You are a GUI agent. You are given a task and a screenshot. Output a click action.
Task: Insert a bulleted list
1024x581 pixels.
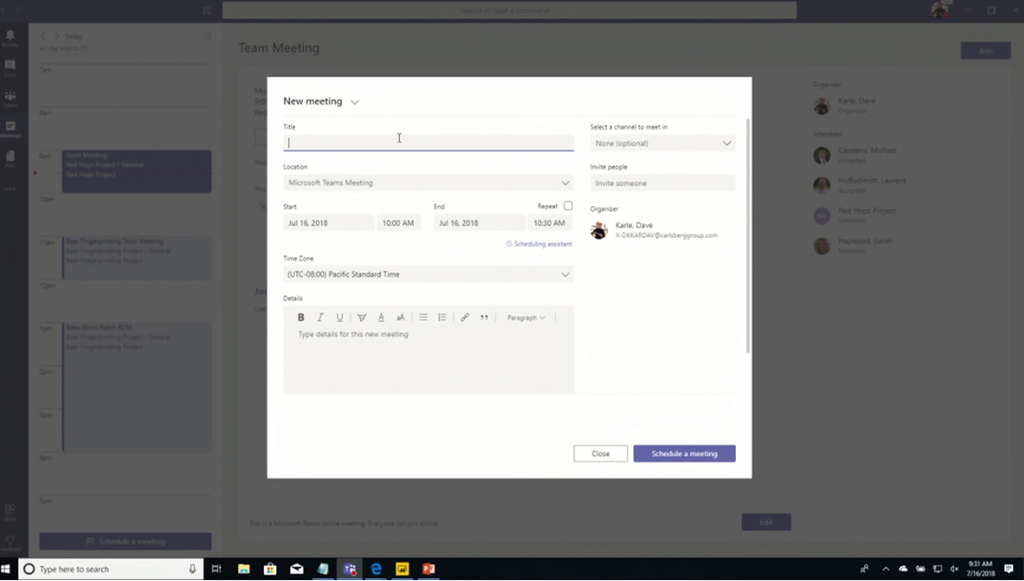[423, 317]
